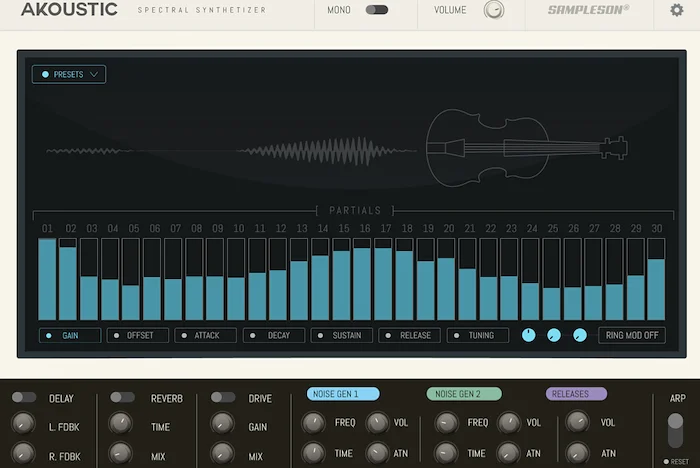Click the partial 16 gain bar
The width and height of the screenshot is (700, 468).
click(362, 279)
